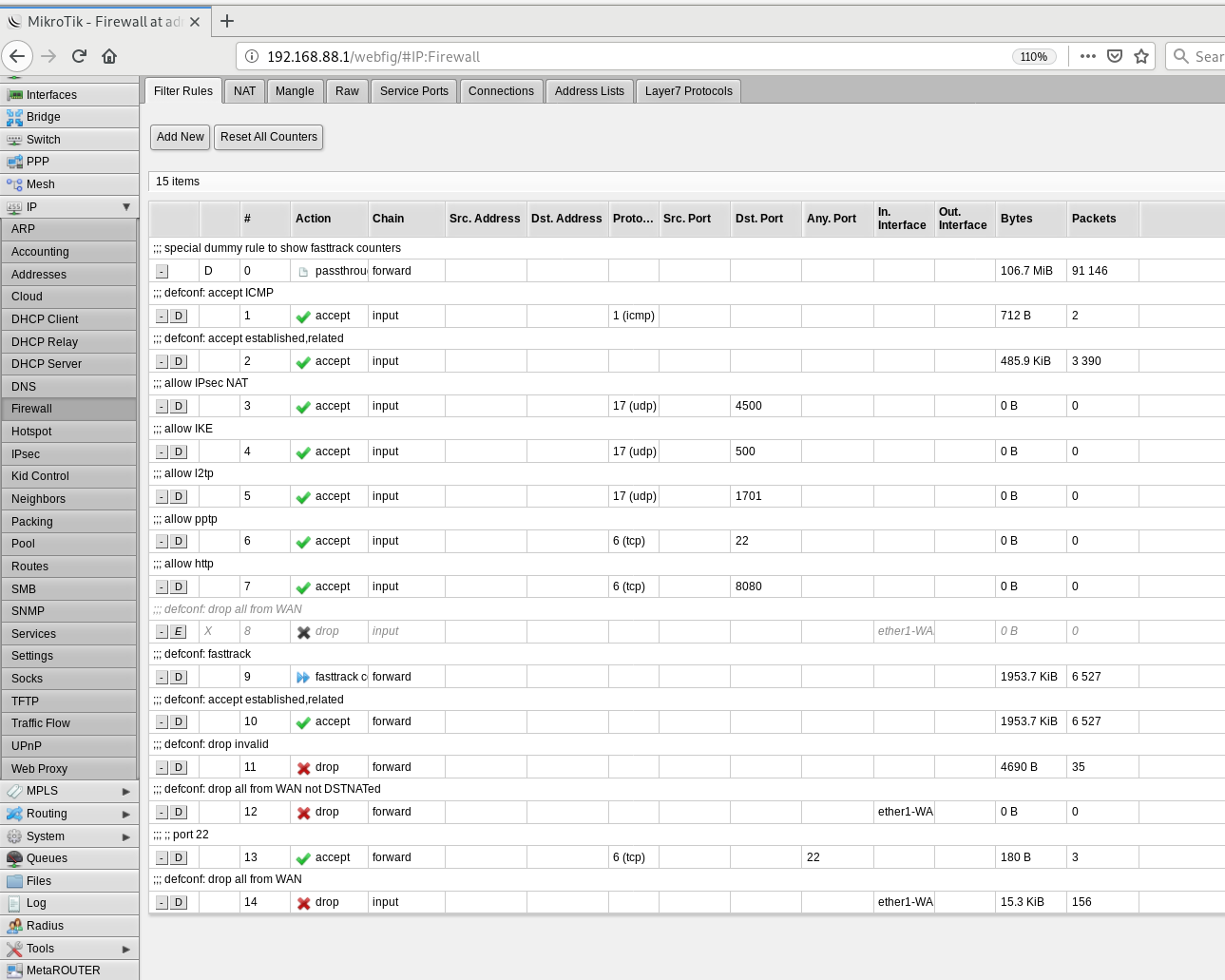The image size is (1225, 980).
Task: Open Routing menu icon
Action: click(14, 814)
